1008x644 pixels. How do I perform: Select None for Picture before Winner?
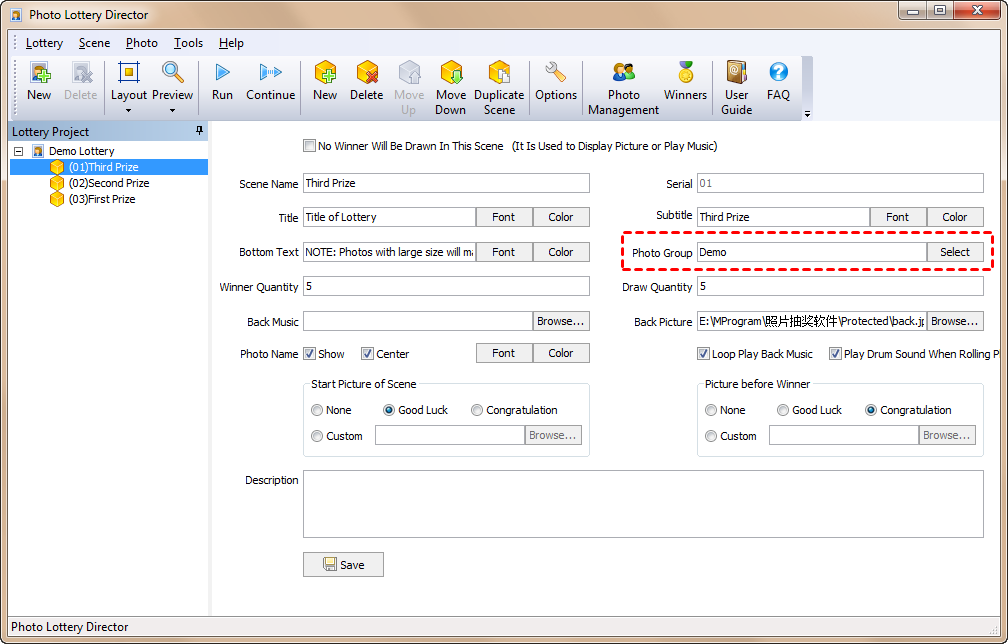coord(711,410)
